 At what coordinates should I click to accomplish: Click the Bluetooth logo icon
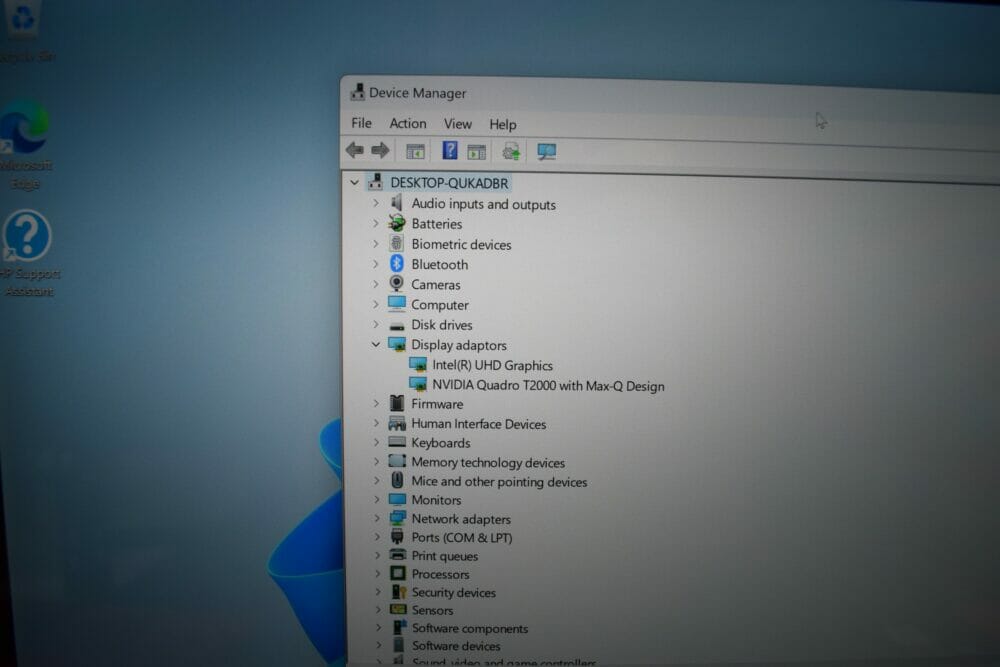click(397, 263)
